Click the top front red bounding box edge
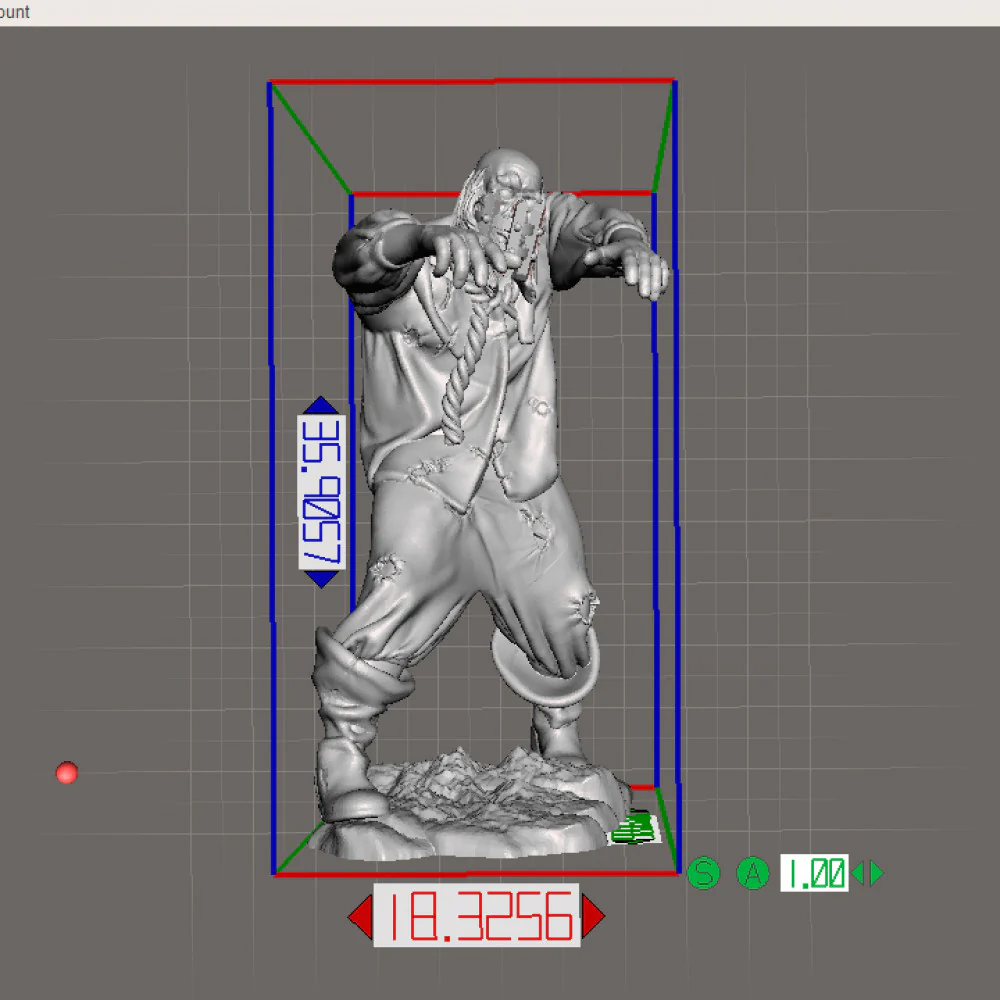 click(473, 82)
